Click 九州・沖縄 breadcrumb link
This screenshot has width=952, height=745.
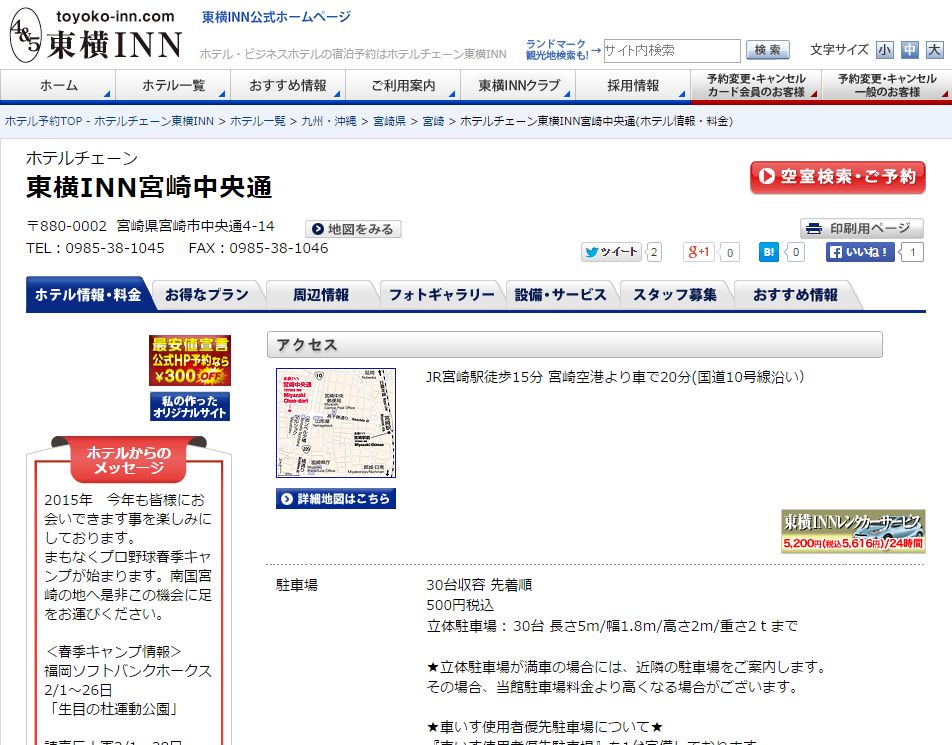tap(329, 121)
